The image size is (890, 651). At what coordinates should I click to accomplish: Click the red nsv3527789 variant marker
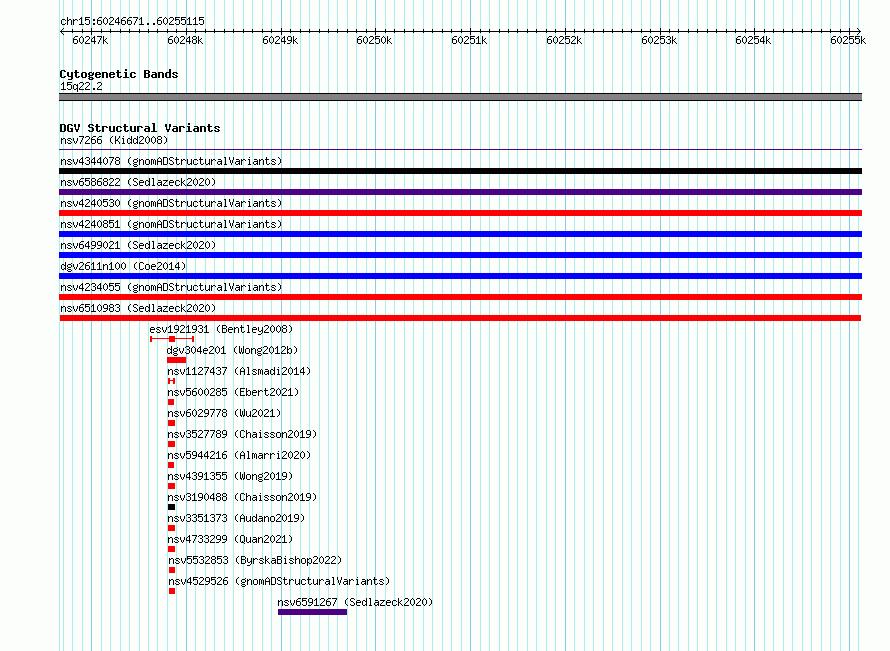(171, 444)
